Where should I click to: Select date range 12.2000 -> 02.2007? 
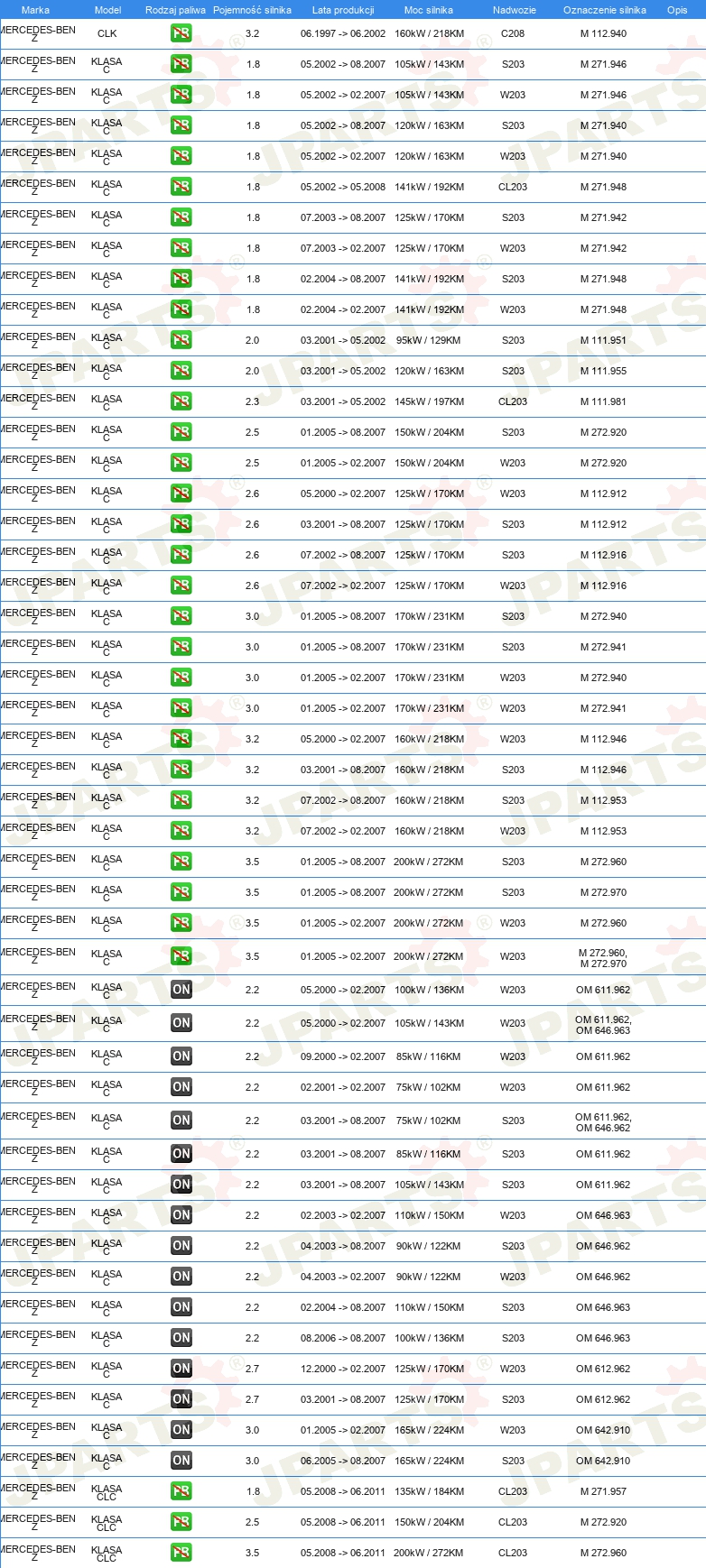pyautogui.click(x=343, y=1369)
